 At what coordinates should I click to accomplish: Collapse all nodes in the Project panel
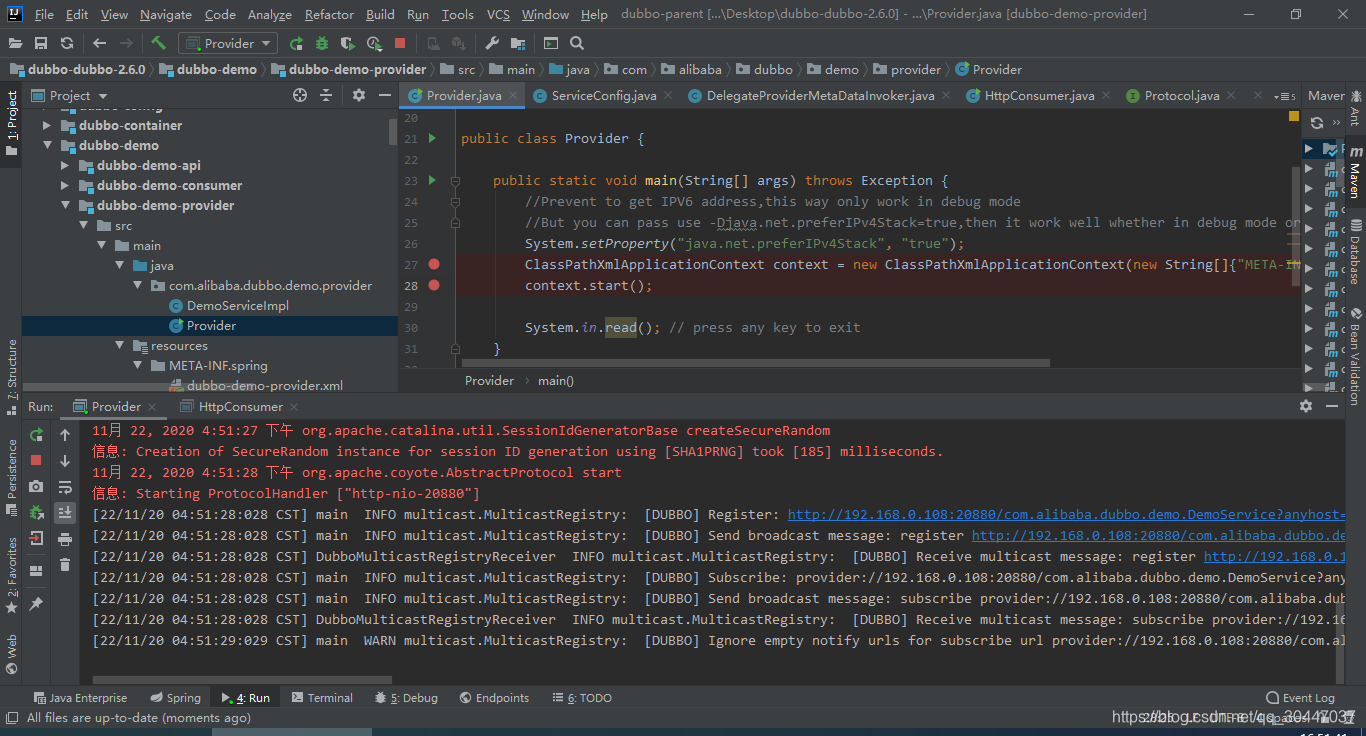tap(326, 95)
